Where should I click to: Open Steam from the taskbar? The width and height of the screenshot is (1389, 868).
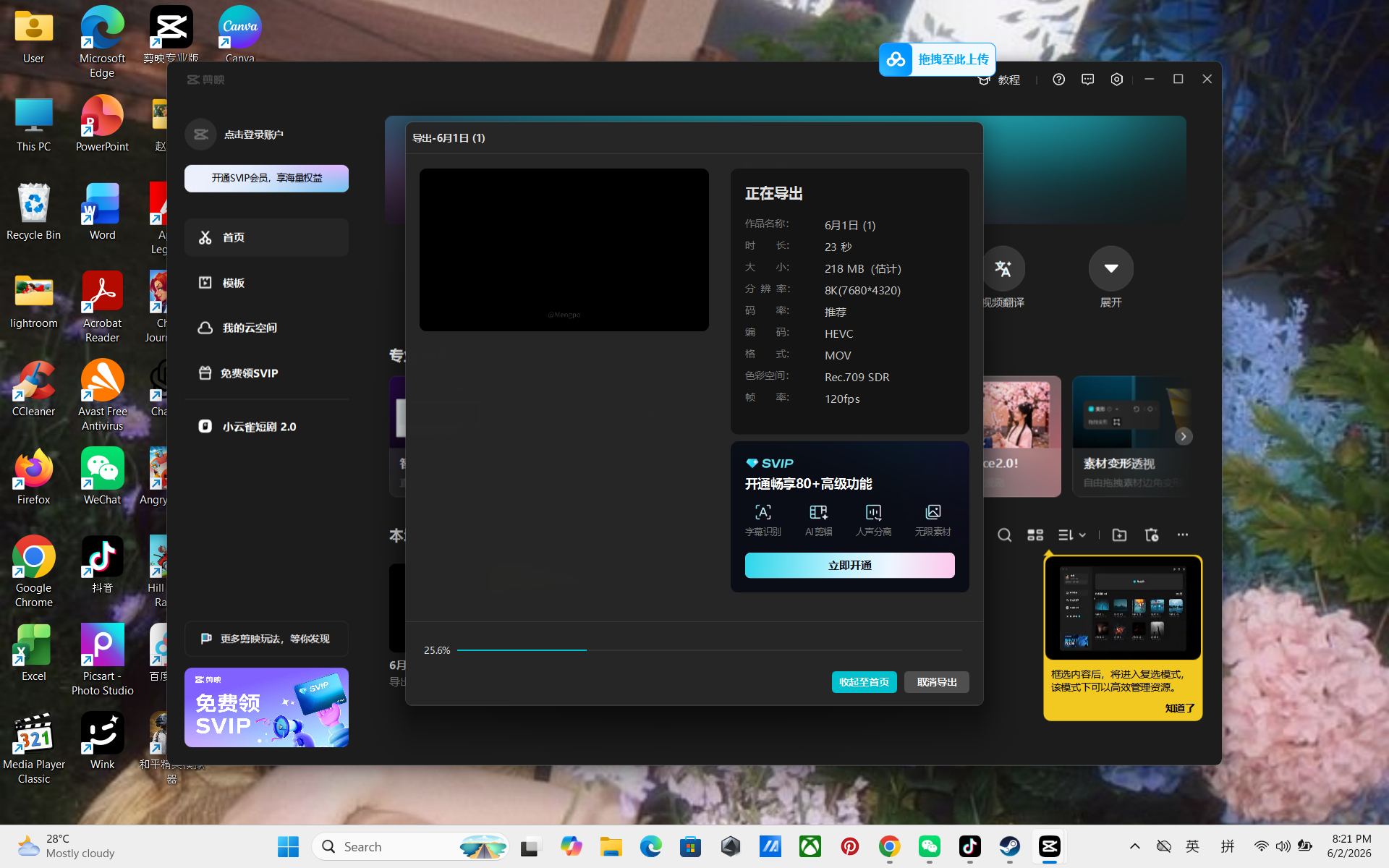(1009, 846)
